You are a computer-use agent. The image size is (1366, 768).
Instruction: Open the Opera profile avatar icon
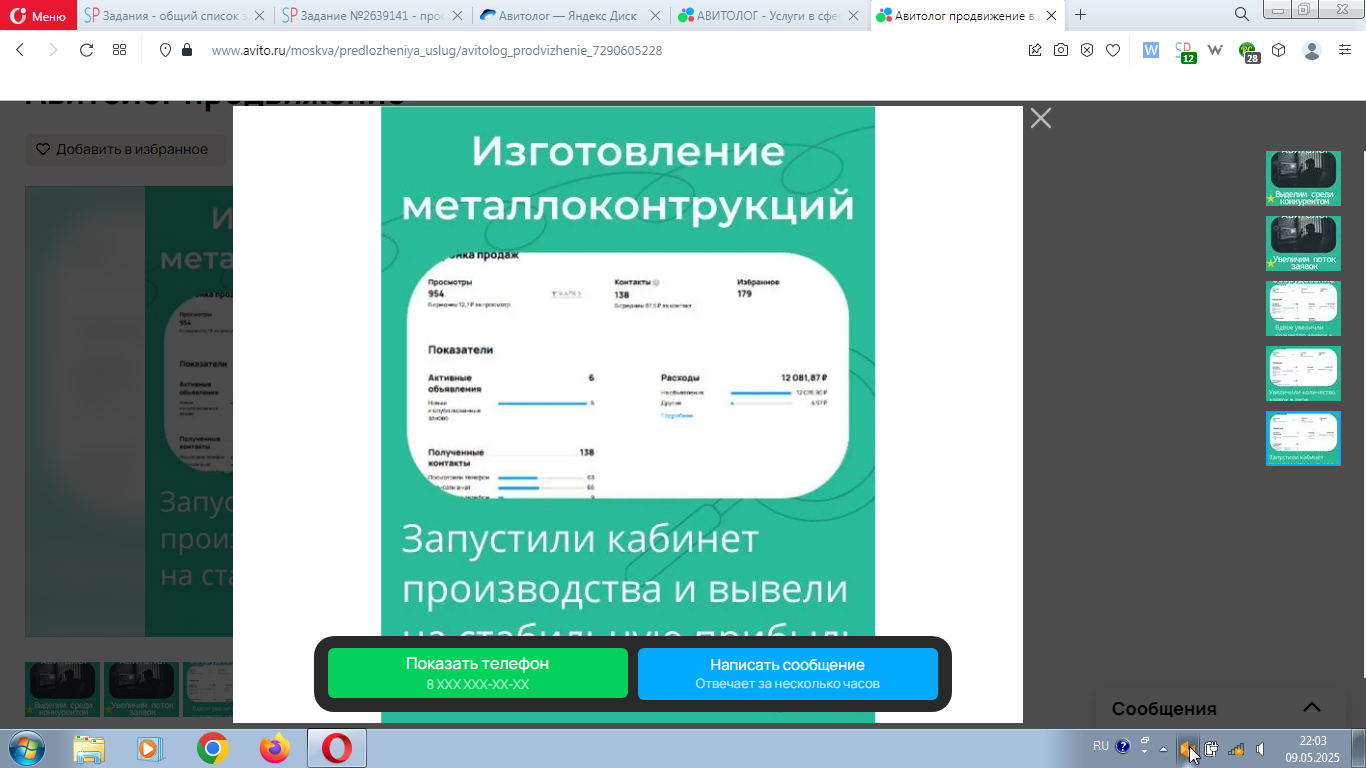point(1312,50)
